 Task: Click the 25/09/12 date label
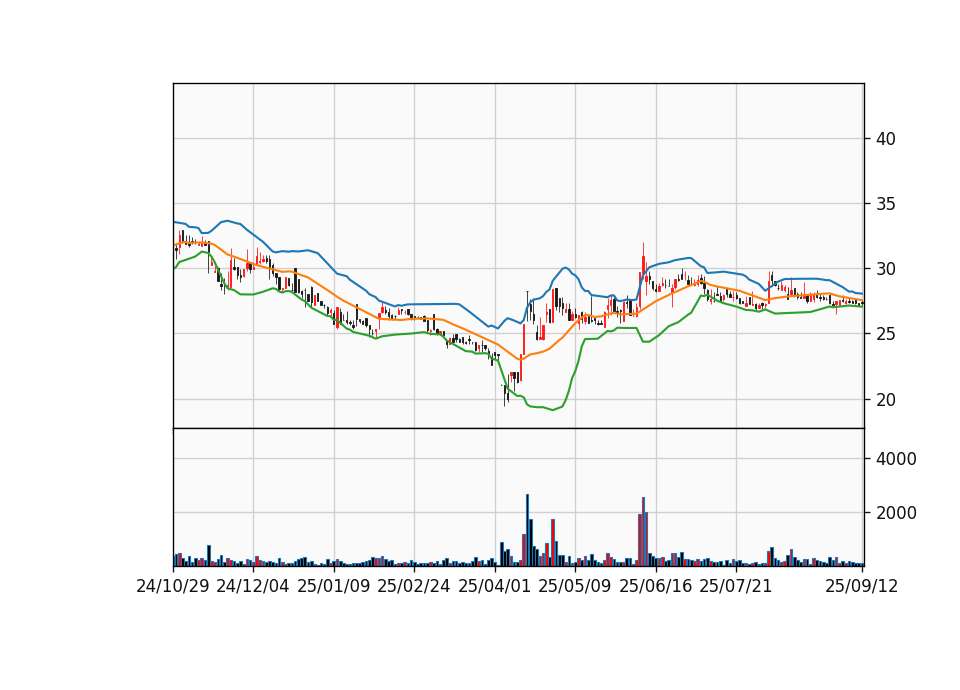point(862,587)
